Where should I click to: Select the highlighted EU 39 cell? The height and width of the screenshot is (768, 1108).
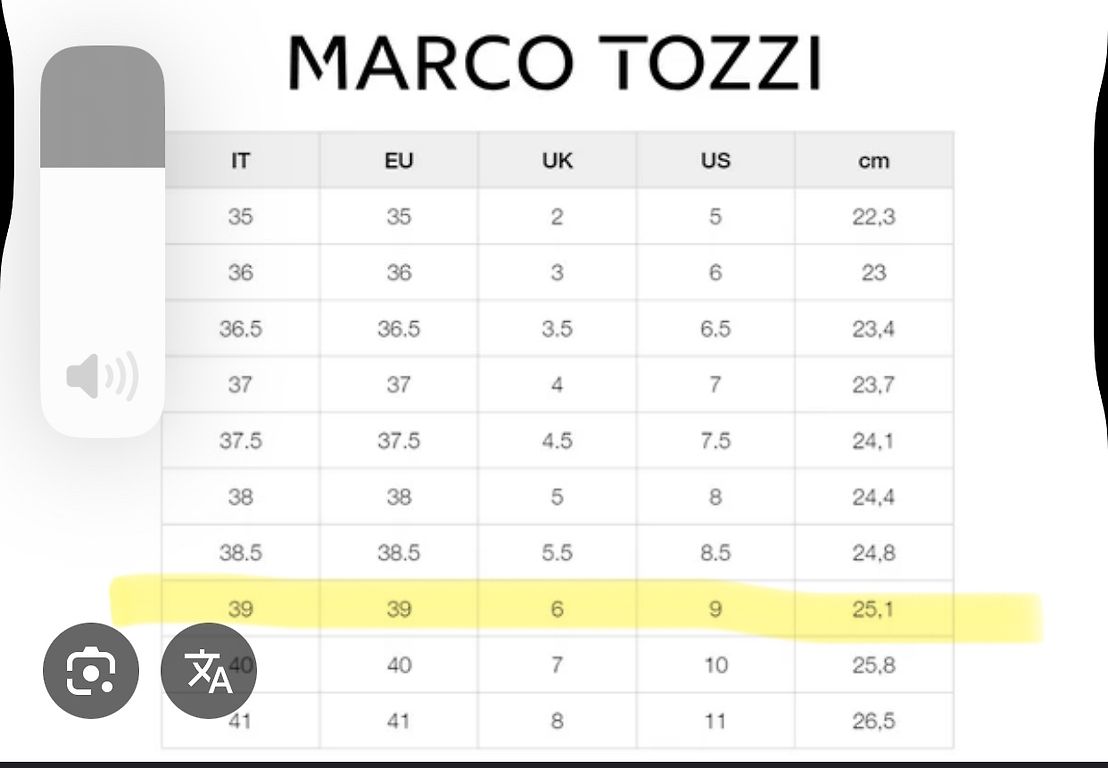[x=398, y=608]
